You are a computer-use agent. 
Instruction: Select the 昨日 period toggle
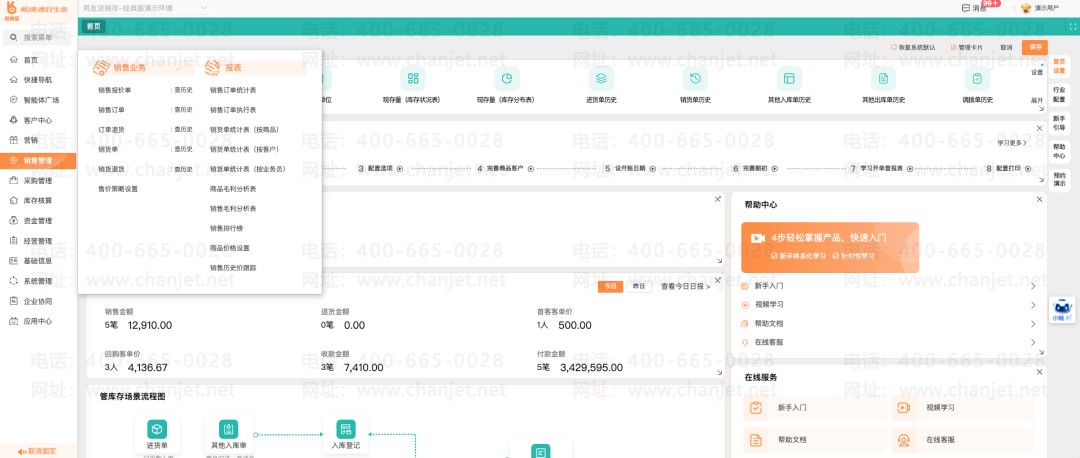coord(638,287)
